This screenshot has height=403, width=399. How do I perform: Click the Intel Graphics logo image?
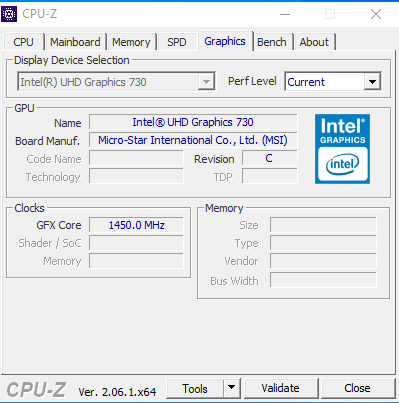coord(342,149)
